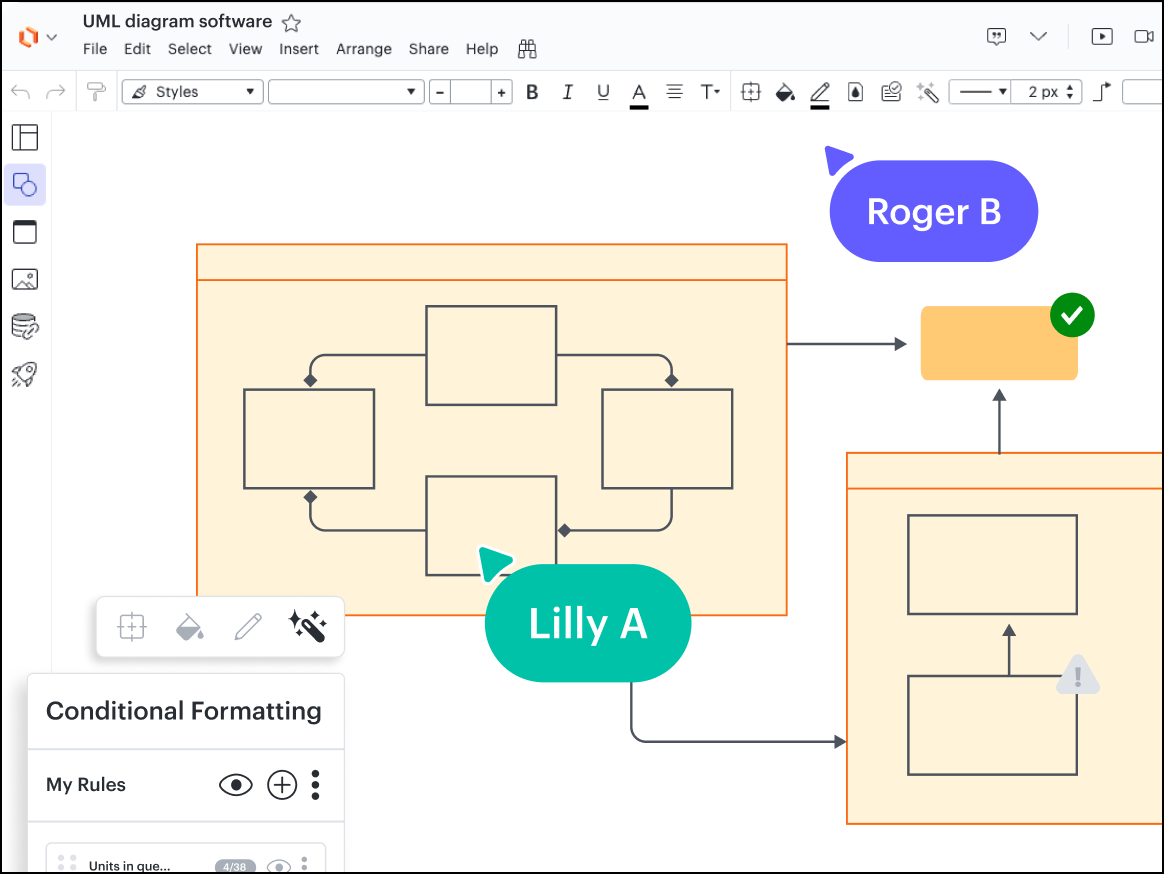The width and height of the screenshot is (1164, 874).
Task: Click the floating toolbar target icon
Action: click(x=131, y=627)
